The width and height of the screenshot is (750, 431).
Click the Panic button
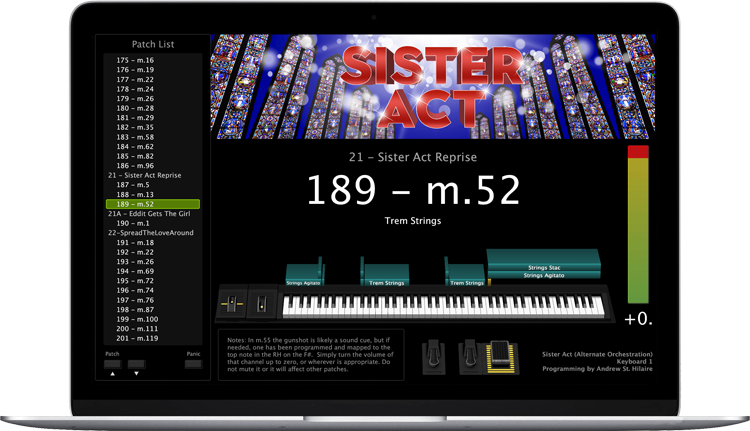tap(193, 364)
